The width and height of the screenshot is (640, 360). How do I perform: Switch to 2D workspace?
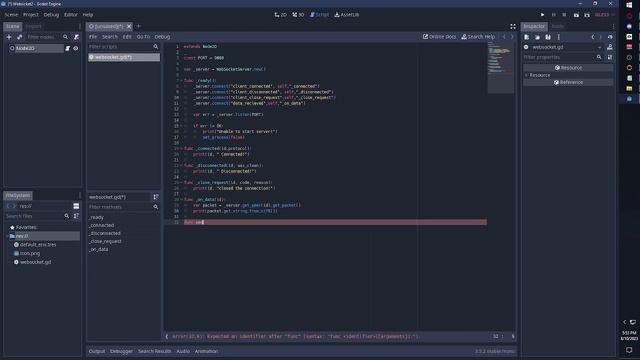point(280,15)
